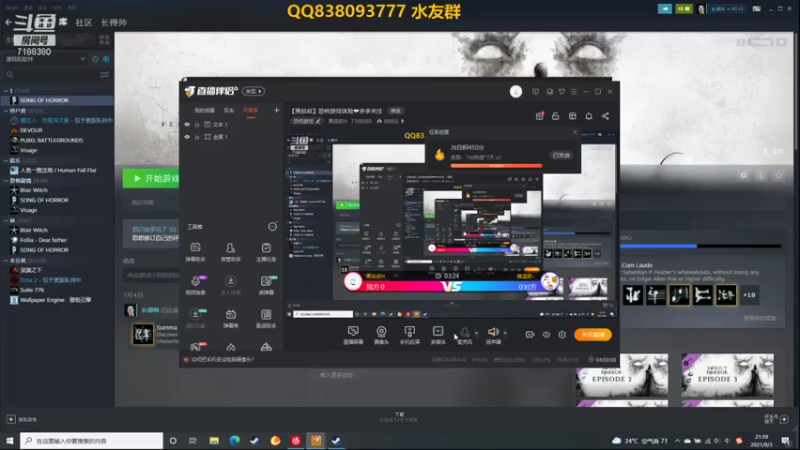Open the user avatar in streaming app
The width and height of the screenshot is (800, 450).
pos(516,91)
